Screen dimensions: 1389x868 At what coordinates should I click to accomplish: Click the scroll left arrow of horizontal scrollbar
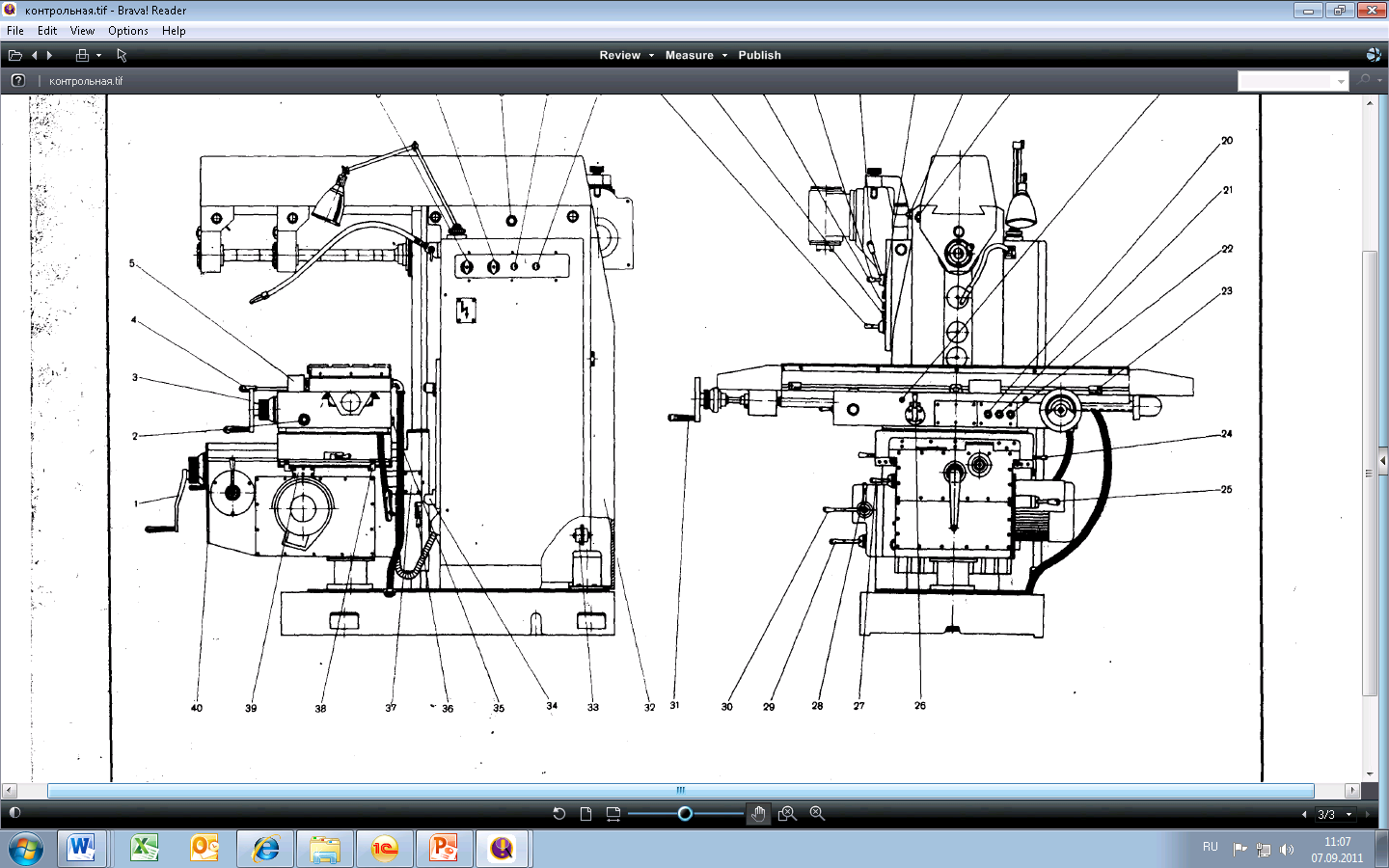[9, 791]
